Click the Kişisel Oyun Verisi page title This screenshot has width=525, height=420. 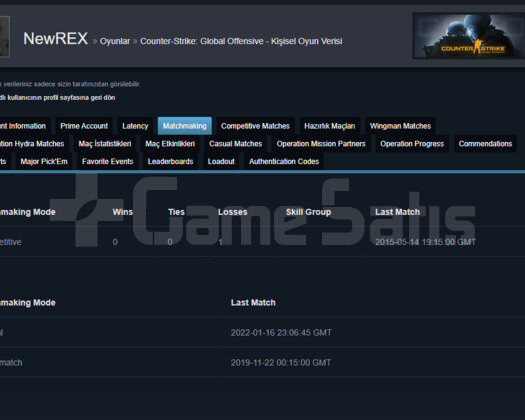tap(307, 41)
